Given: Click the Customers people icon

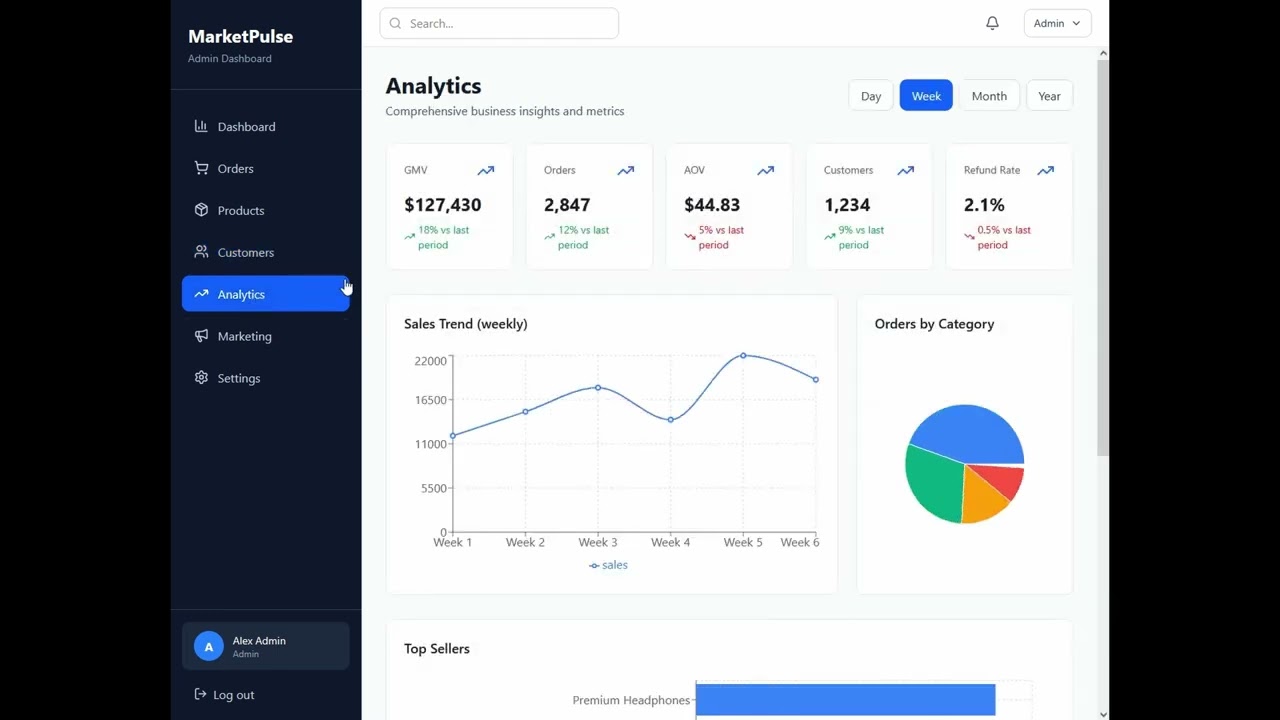Looking at the screenshot, I should pyautogui.click(x=201, y=252).
